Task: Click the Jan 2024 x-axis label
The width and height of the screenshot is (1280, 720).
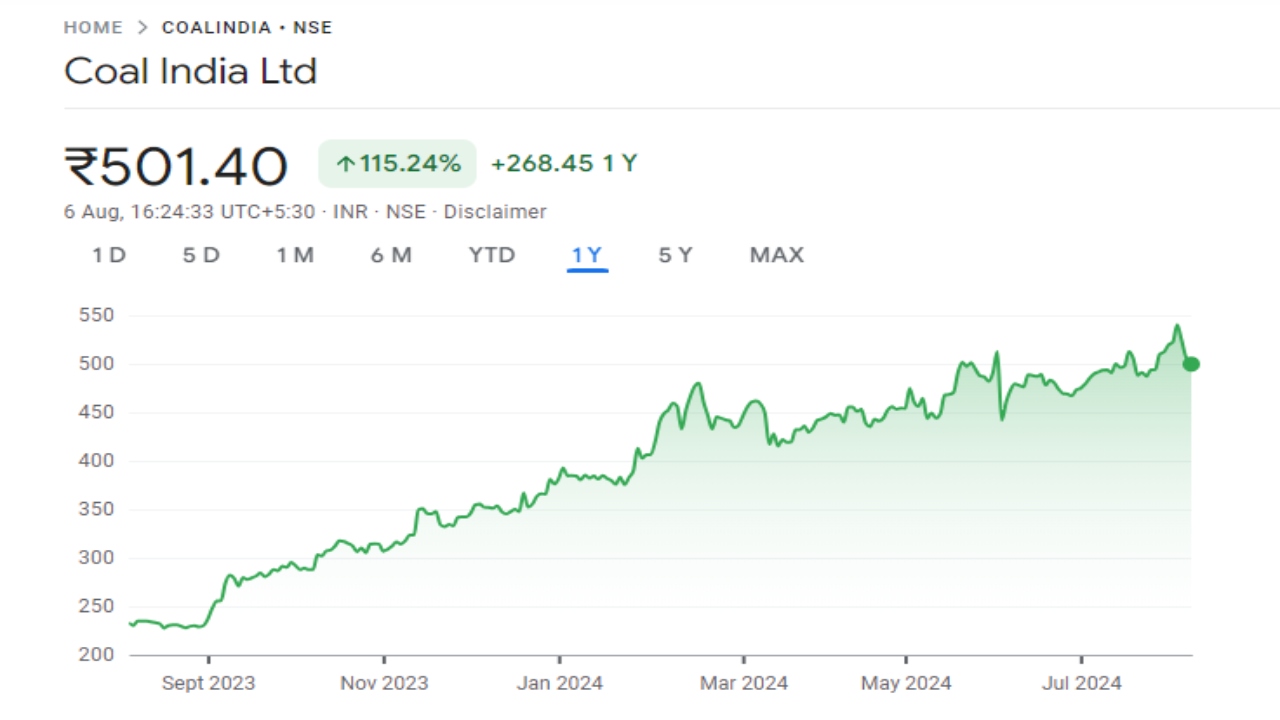Action: tap(559, 684)
